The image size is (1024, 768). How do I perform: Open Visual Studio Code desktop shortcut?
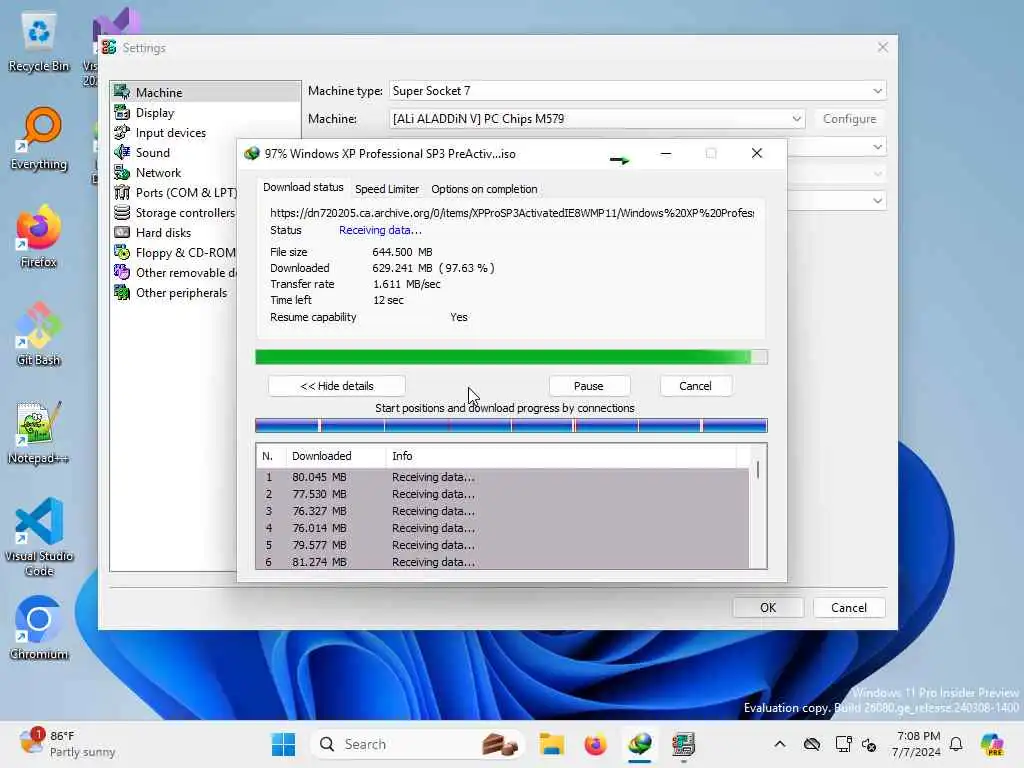point(39,537)
